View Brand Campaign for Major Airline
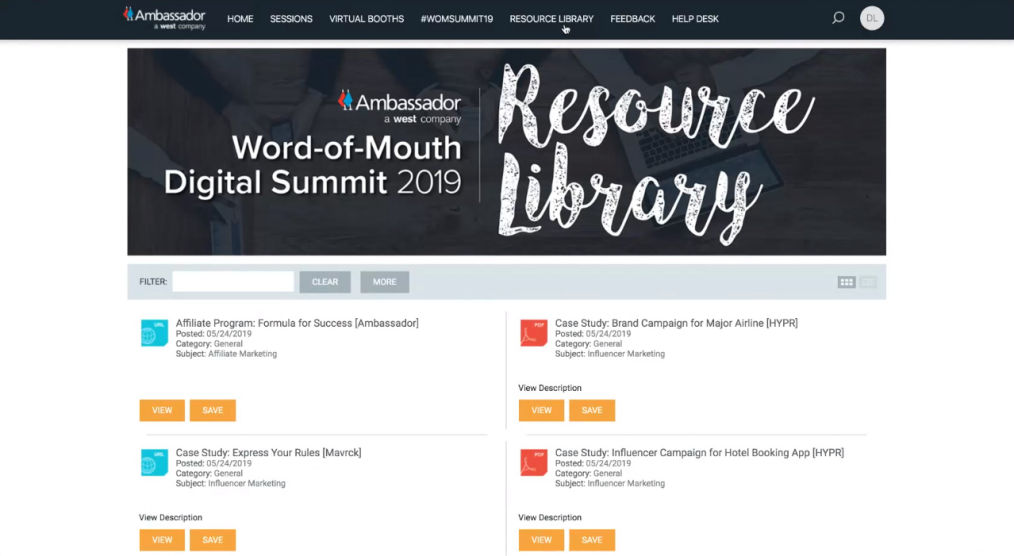 coord(541,411)
